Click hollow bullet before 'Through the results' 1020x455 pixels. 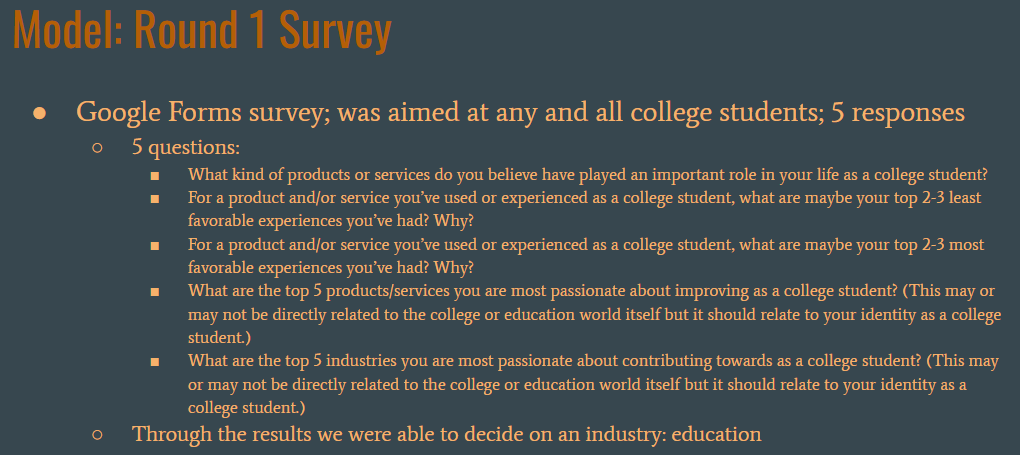point(98,434)
